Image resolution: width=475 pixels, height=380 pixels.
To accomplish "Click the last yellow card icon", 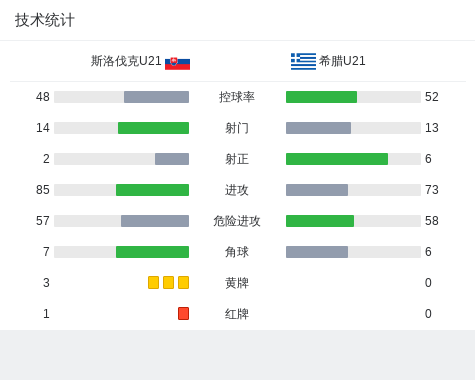I will 183,282.
